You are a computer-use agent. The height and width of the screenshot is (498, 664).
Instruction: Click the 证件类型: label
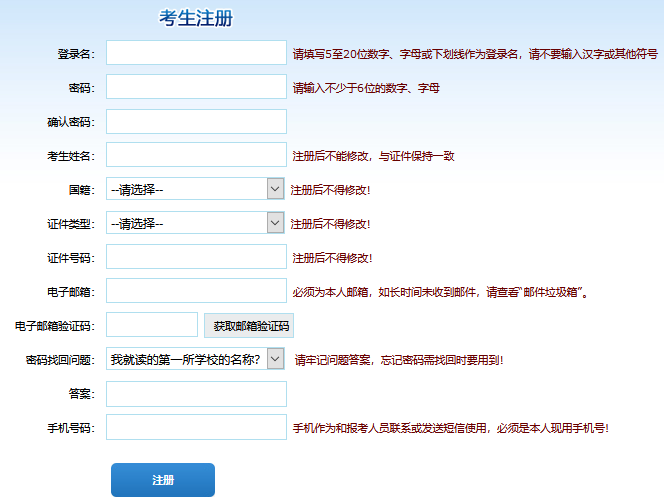(x=71, y=224)
